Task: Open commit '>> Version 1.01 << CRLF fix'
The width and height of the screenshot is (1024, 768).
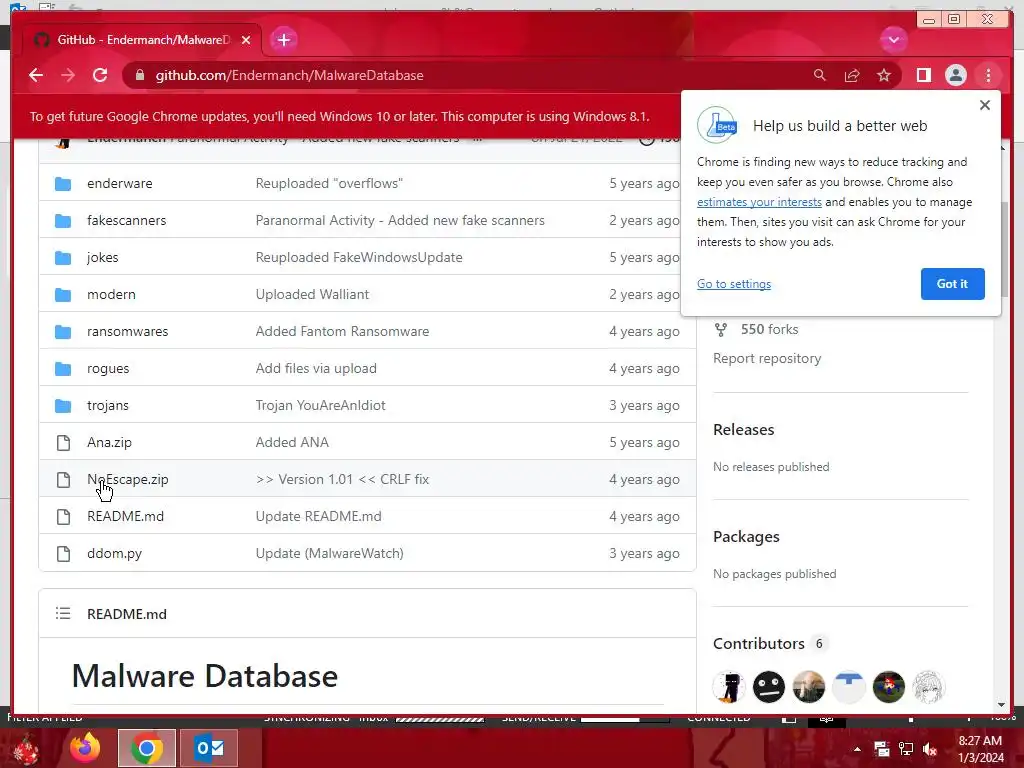Action: 342,479
